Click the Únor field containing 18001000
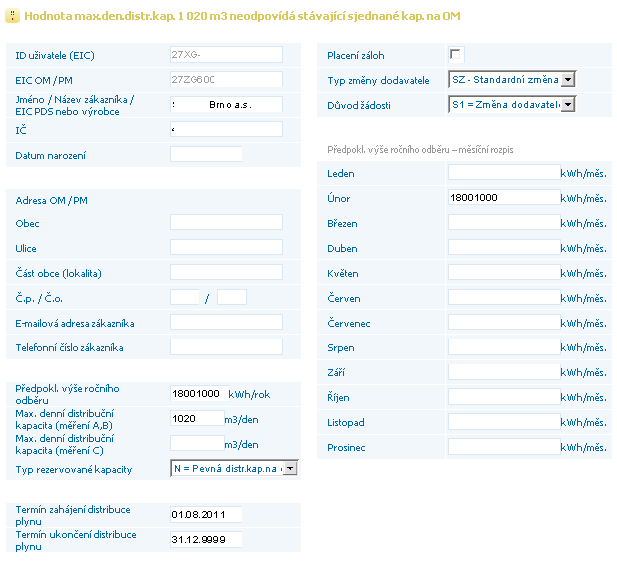This screenshot has width=617, height=561. (x=504, y=197)
